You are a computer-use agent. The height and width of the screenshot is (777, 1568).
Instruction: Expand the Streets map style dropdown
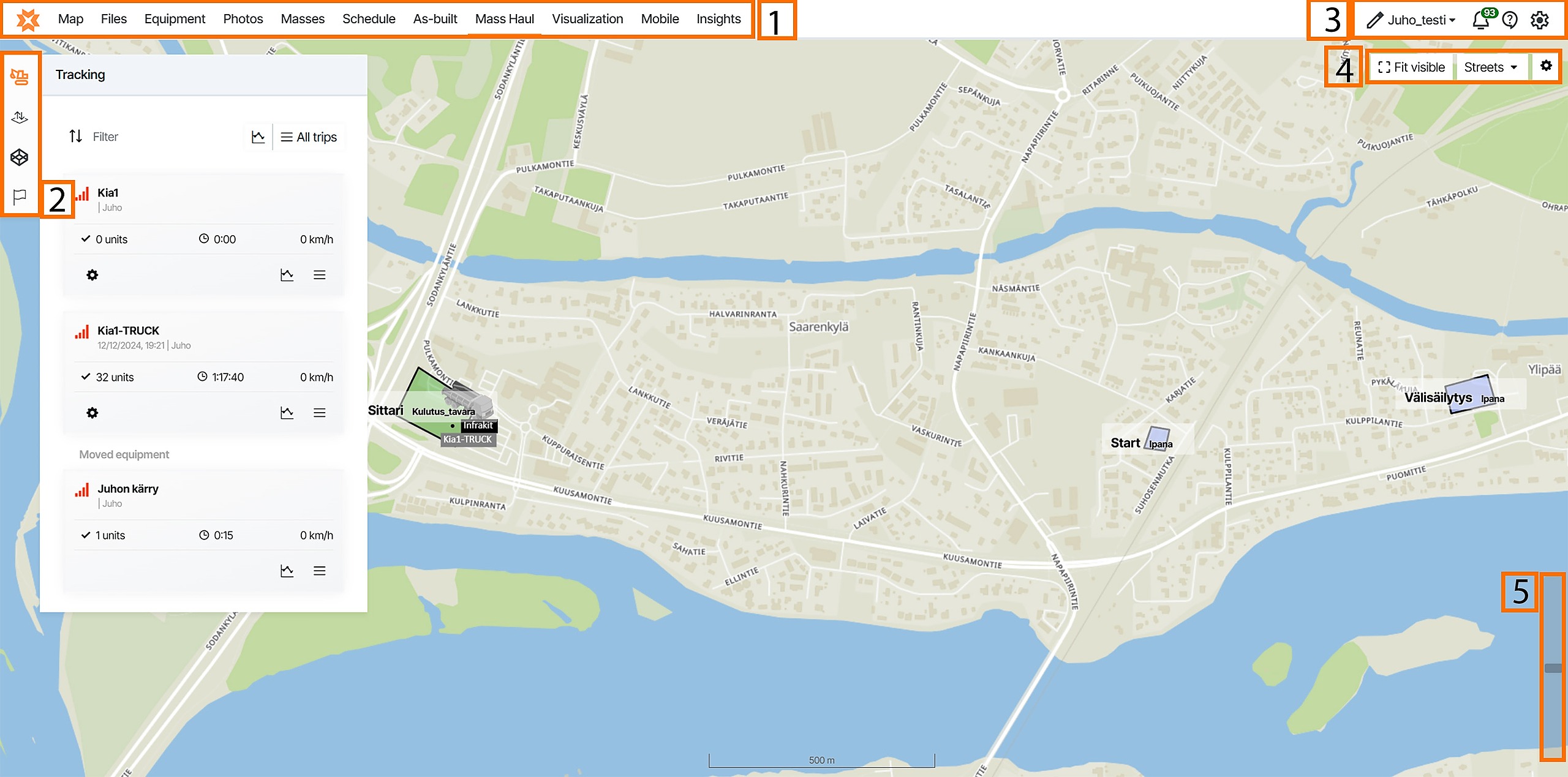tap(1490, 67)
